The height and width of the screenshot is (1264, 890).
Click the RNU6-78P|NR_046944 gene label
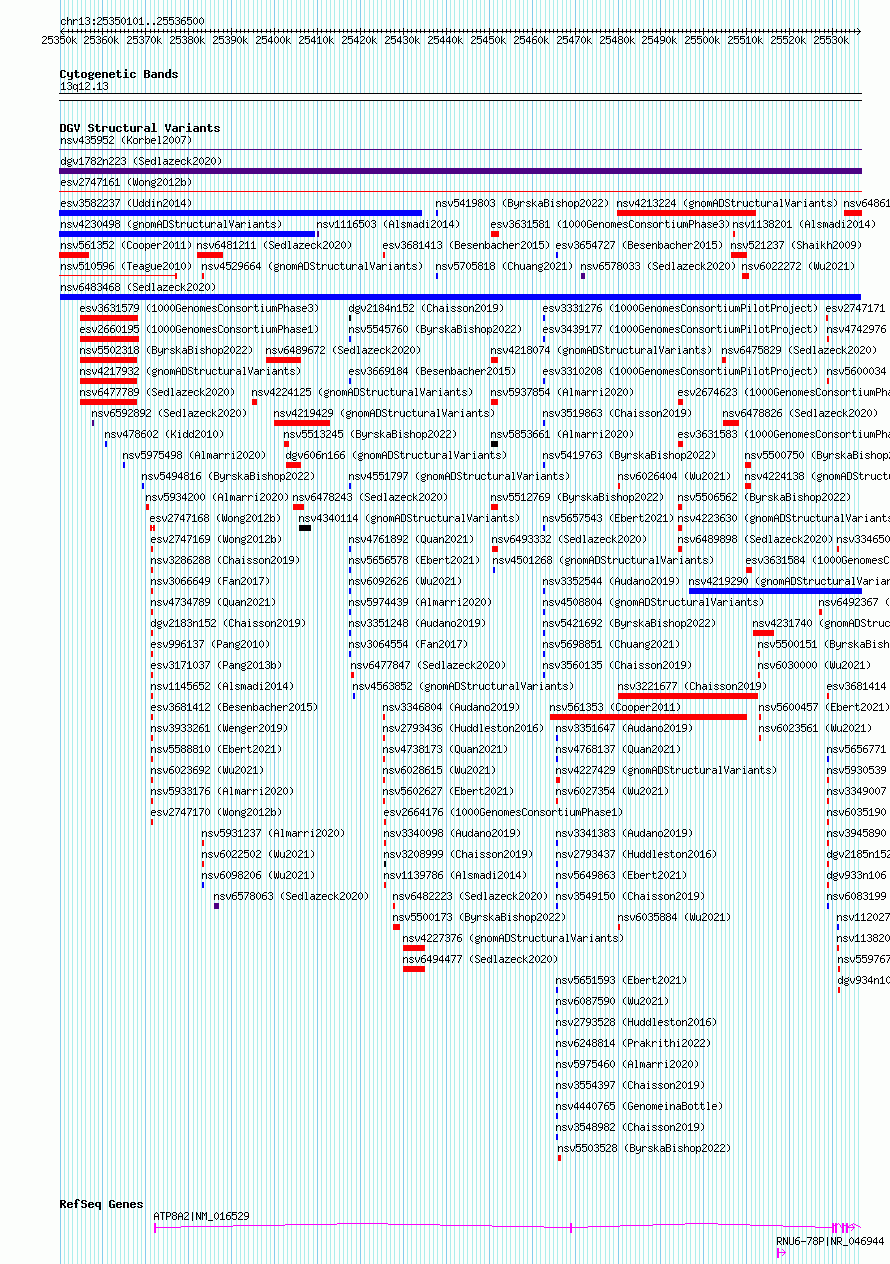(x=830, y=1241)
